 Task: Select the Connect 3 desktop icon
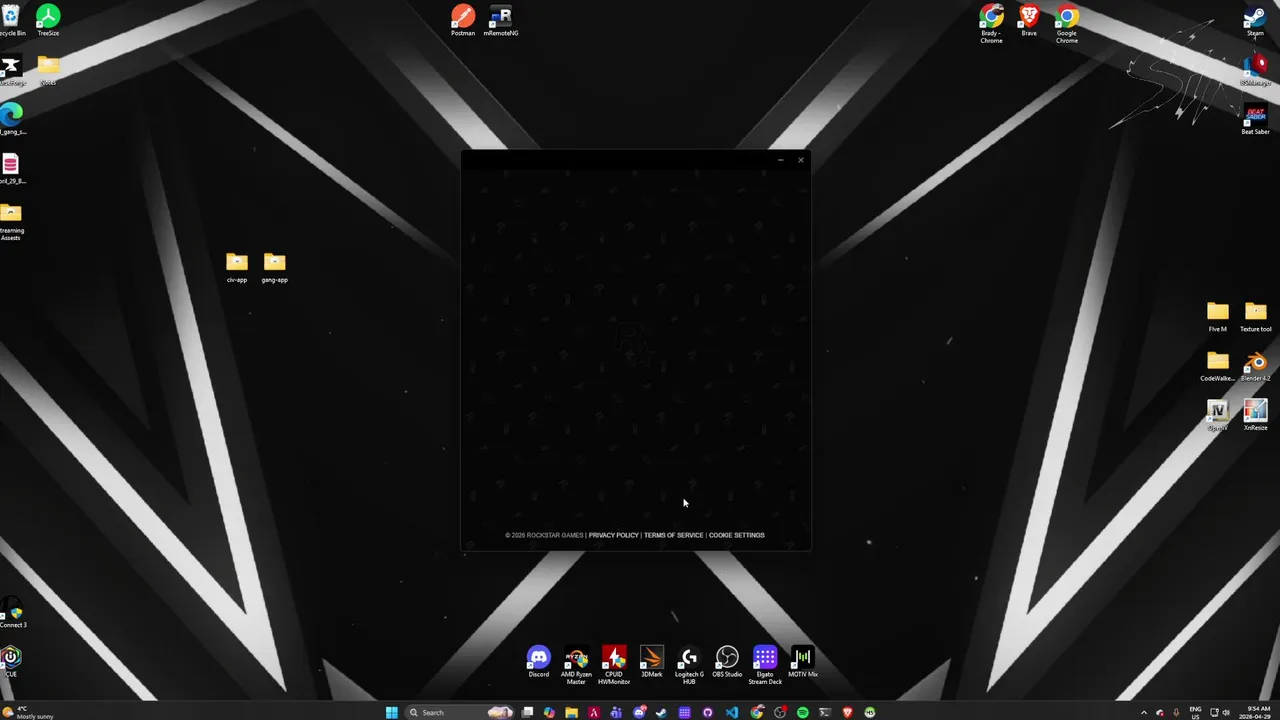[11, 612]
